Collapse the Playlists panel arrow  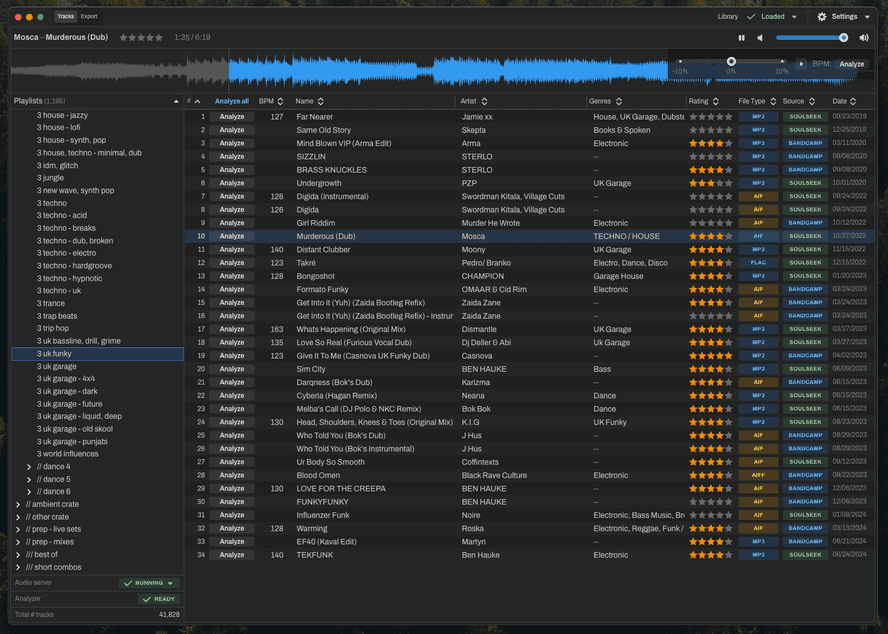(x=176, y=101)
